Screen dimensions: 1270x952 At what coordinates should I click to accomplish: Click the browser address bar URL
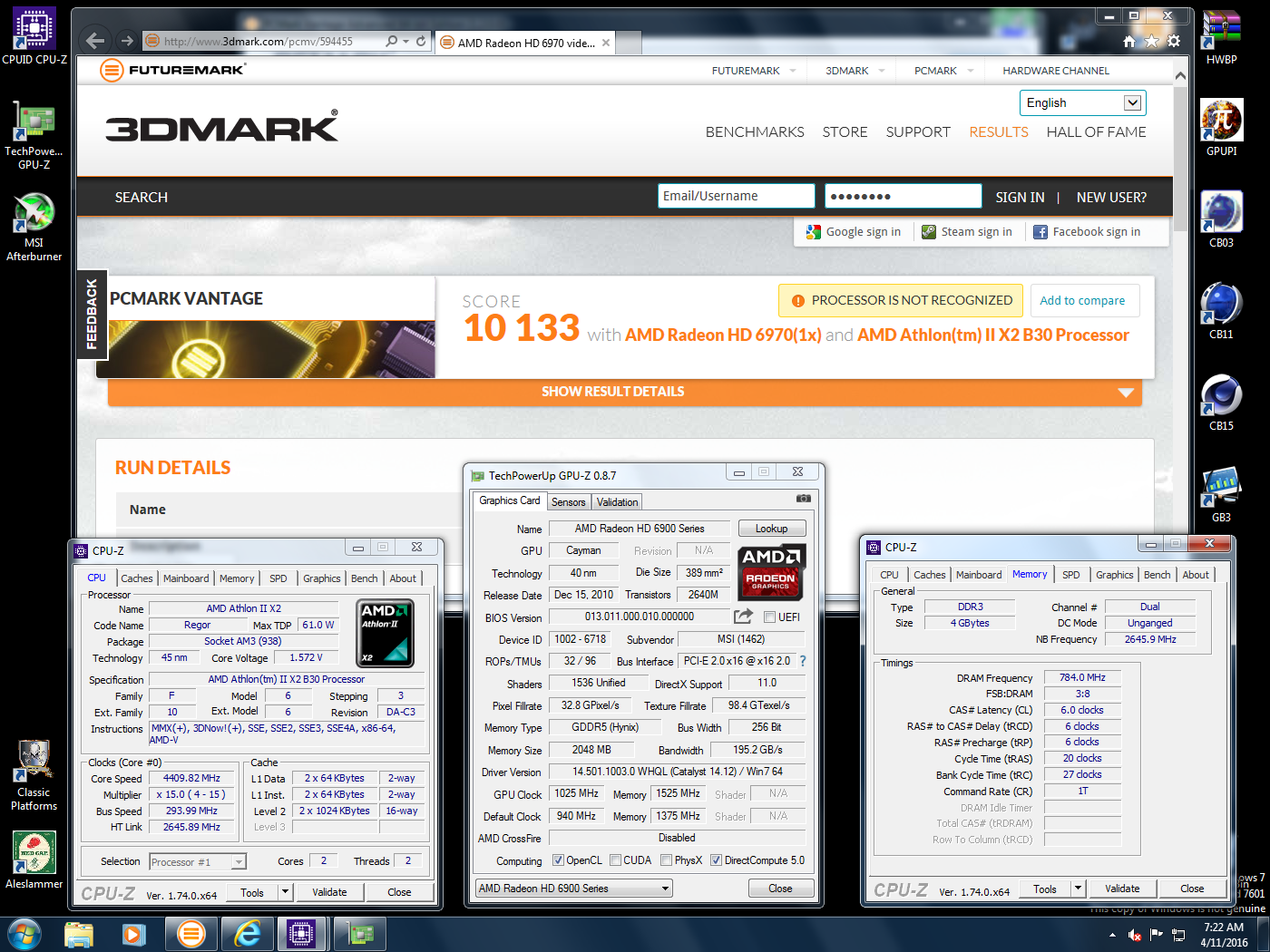click(x=259, y=41)
